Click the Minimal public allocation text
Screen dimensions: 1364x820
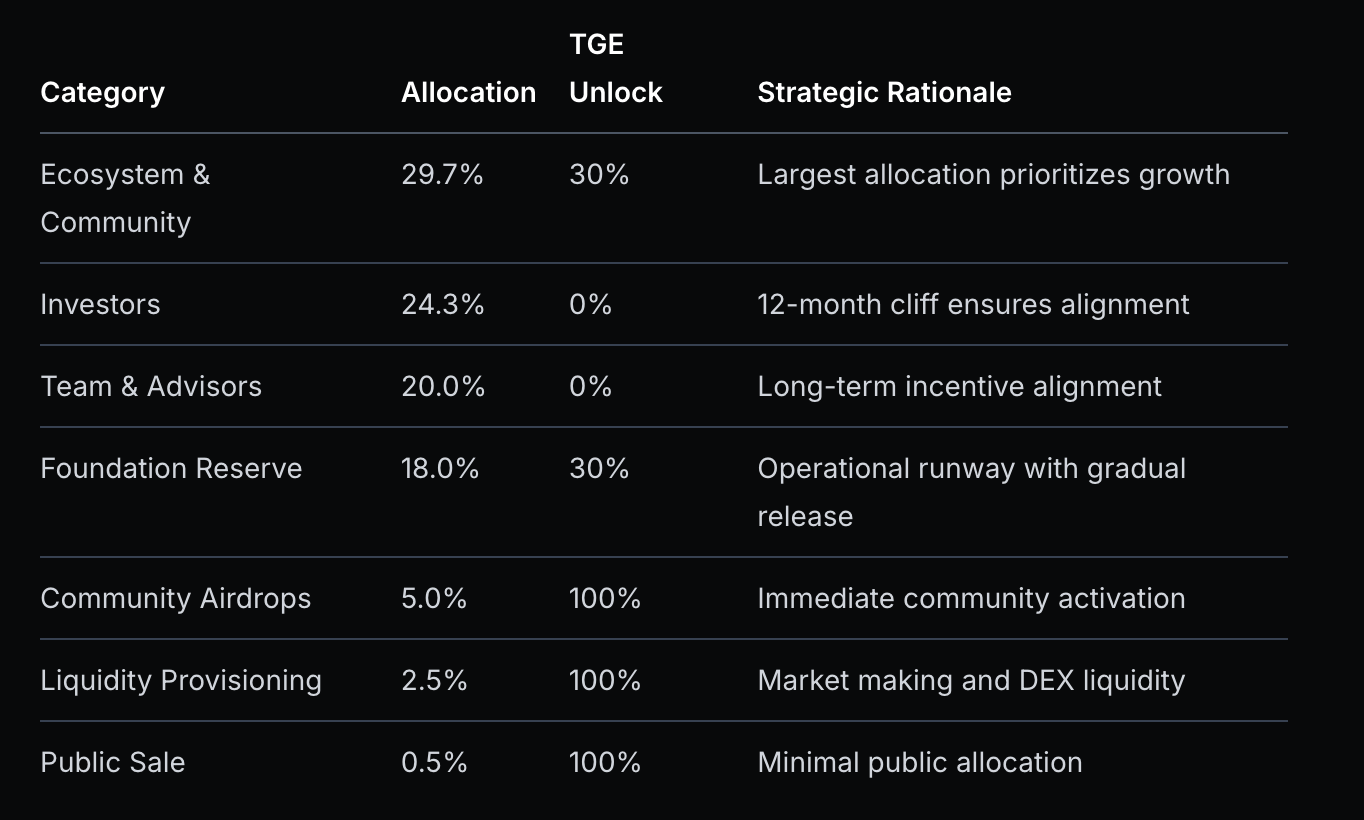(919, 762)
